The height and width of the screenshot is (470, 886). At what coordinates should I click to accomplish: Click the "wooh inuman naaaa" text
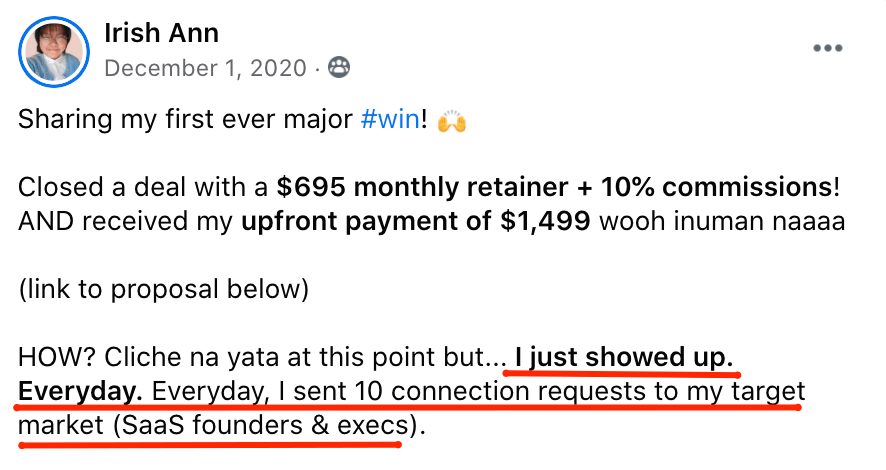(x=722, y=221)
